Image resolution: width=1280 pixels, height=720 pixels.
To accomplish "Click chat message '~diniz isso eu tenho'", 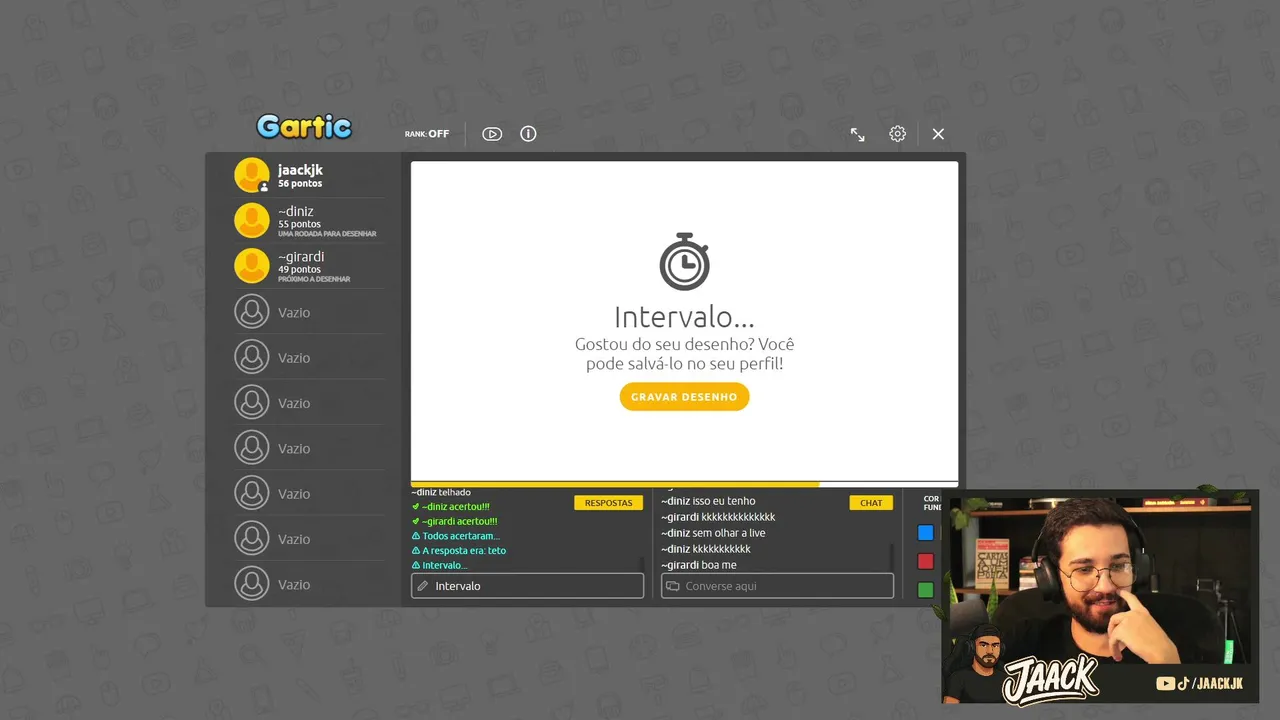I will [708, 501].
